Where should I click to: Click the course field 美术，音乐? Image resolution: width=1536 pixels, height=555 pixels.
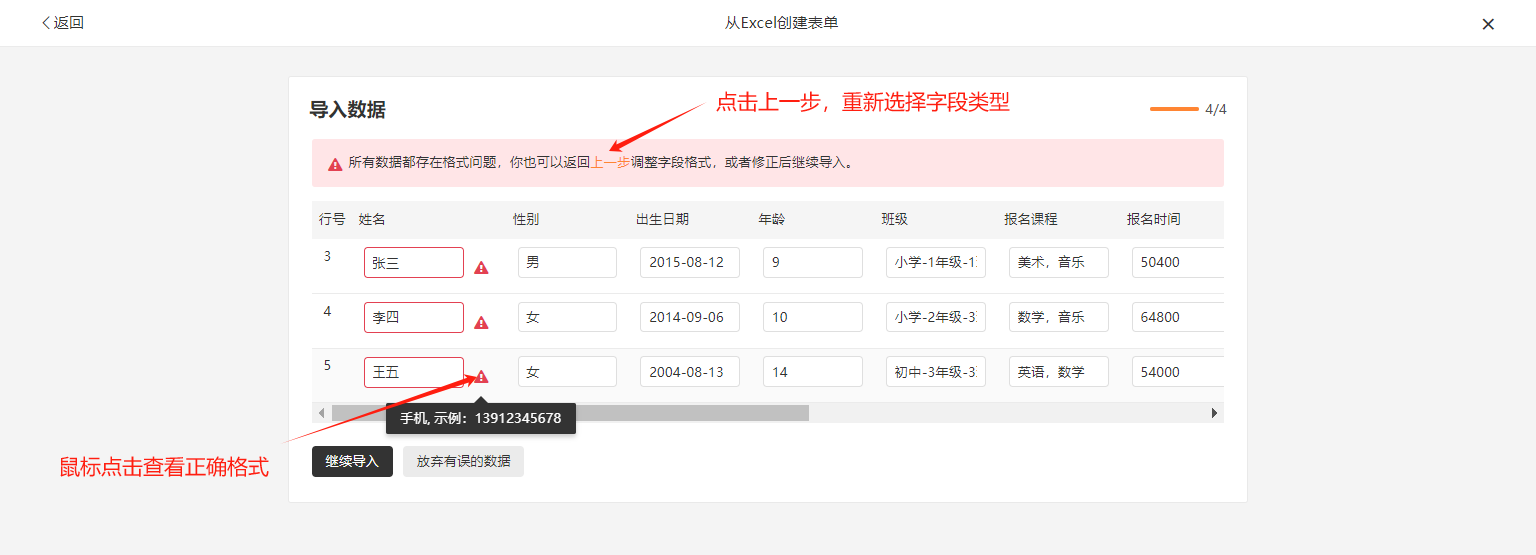point(1059,263)
